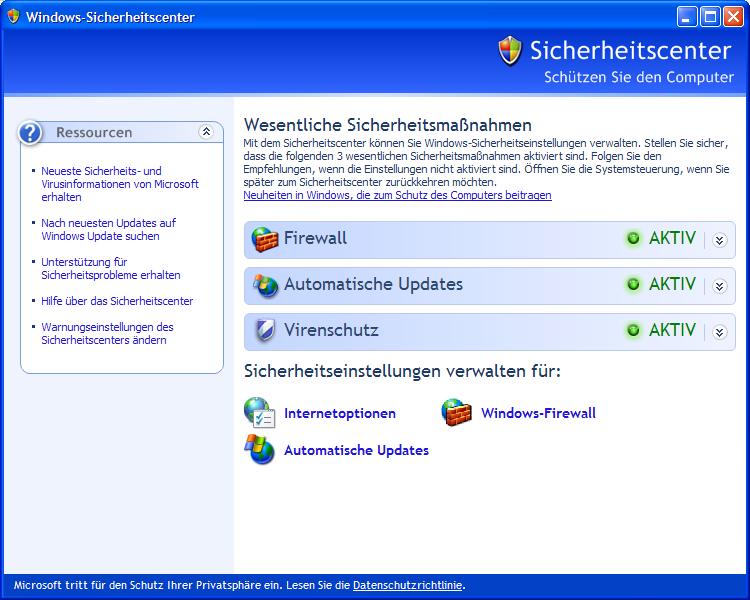This screenshot has height=600, width=750.
Task: Click the blue question mark Ressourcen icon
Action: 30,133
